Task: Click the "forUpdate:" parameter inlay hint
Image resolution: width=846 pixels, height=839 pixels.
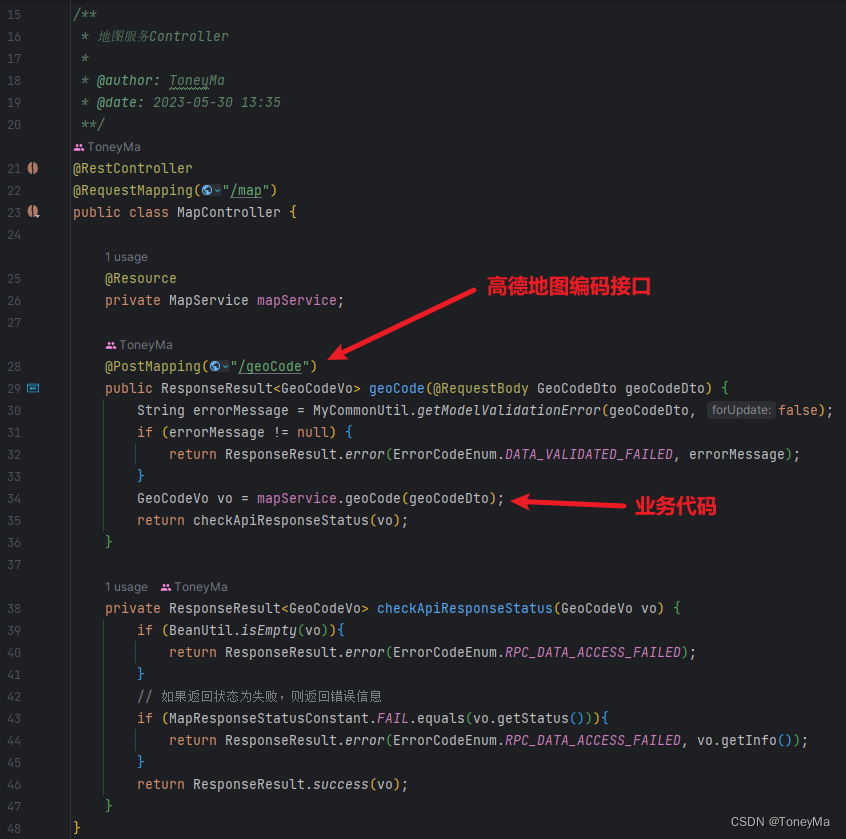Action: (741, 410)
